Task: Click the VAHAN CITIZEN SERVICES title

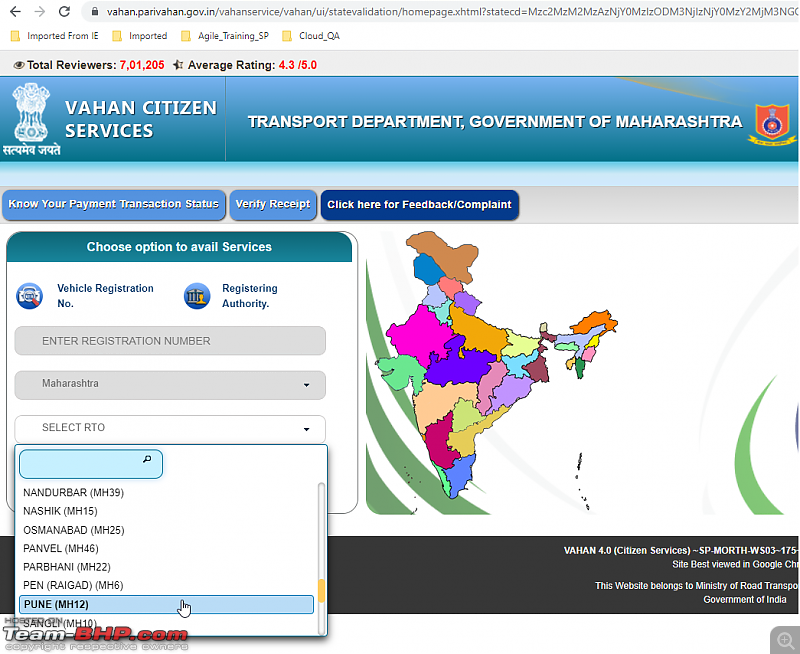Action: 141,119
